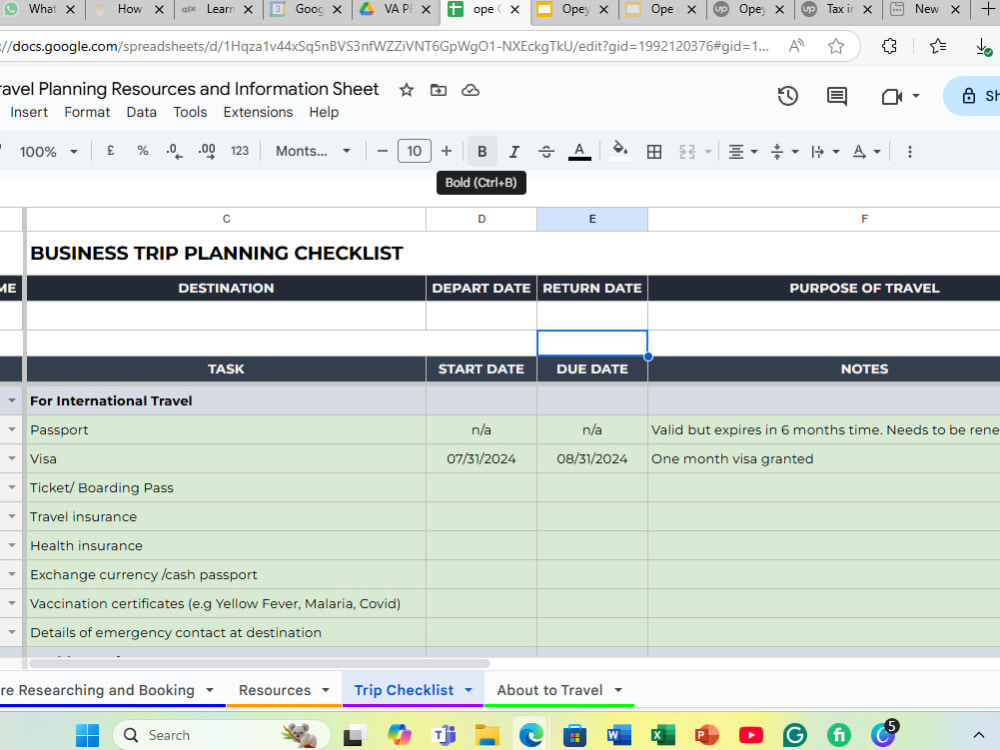Screen dimensions: 1000x750
Task: Move document to folder icon
Action: point(438,90)
